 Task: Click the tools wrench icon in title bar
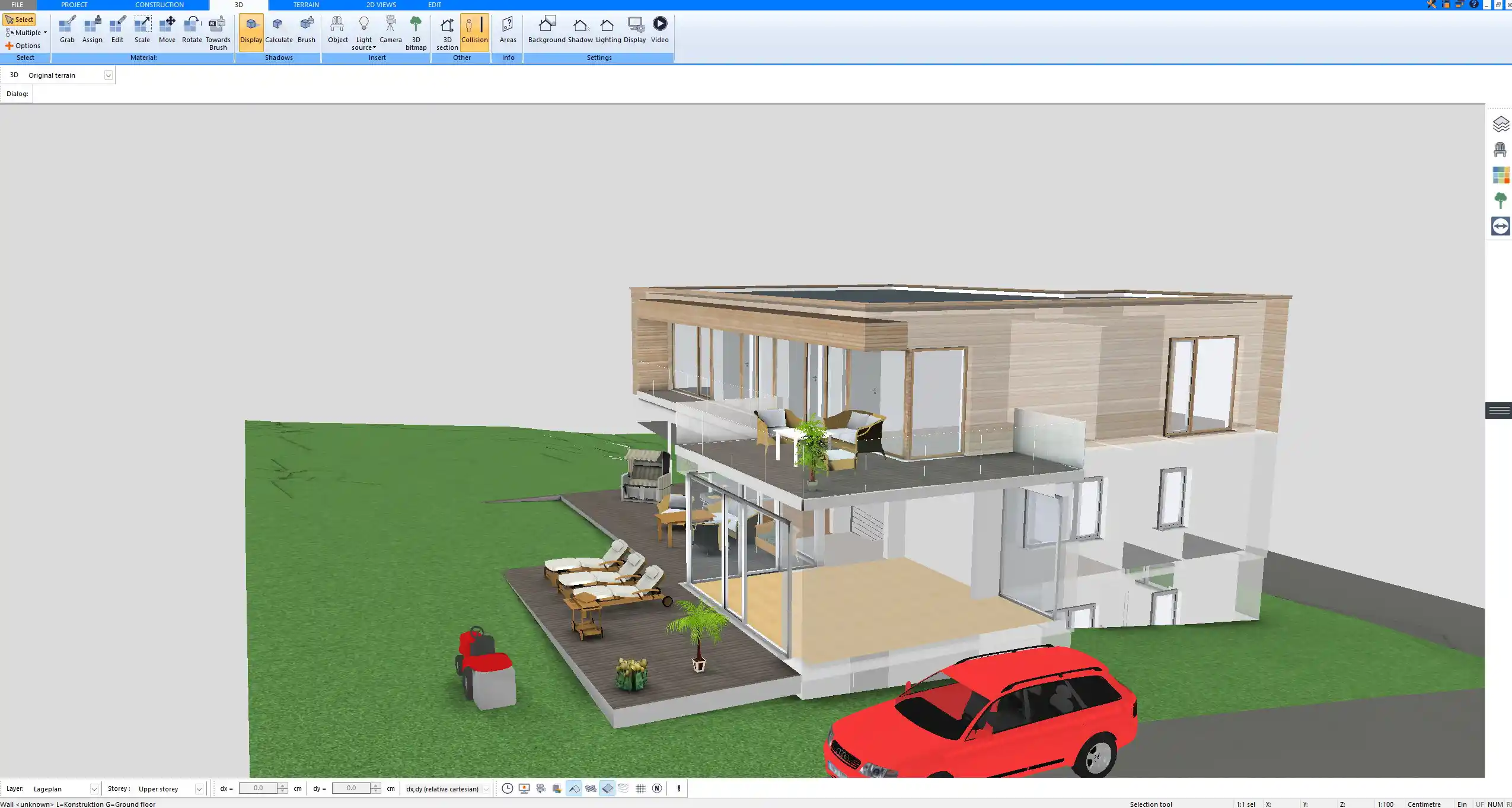coord(1431,4)
